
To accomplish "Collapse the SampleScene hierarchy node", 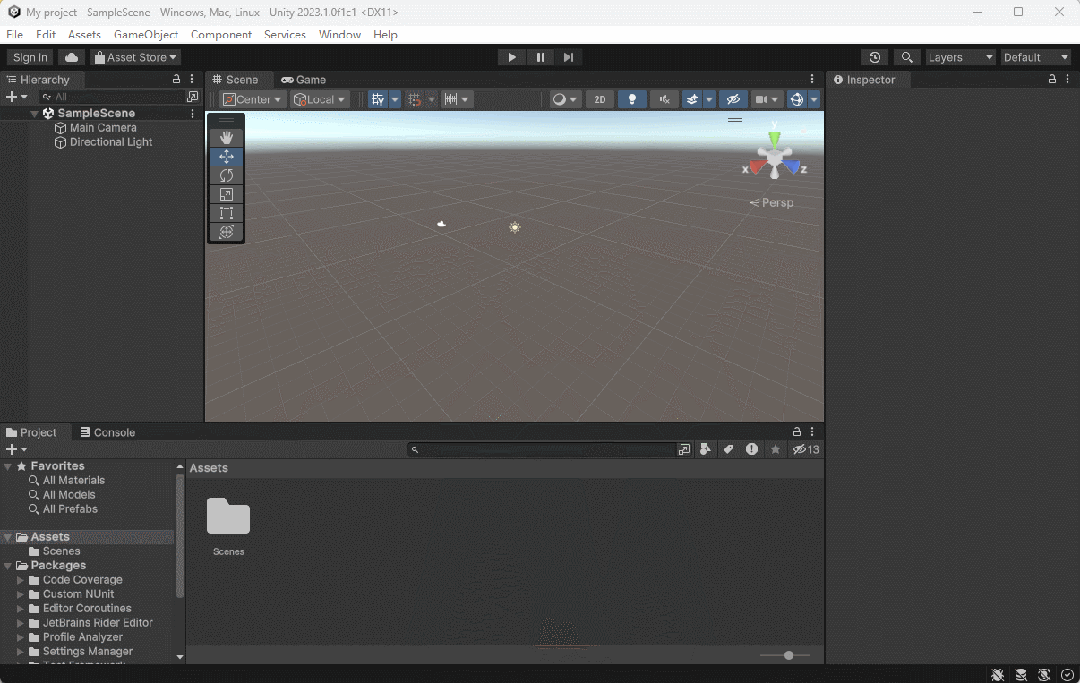I will pos(34,113).
